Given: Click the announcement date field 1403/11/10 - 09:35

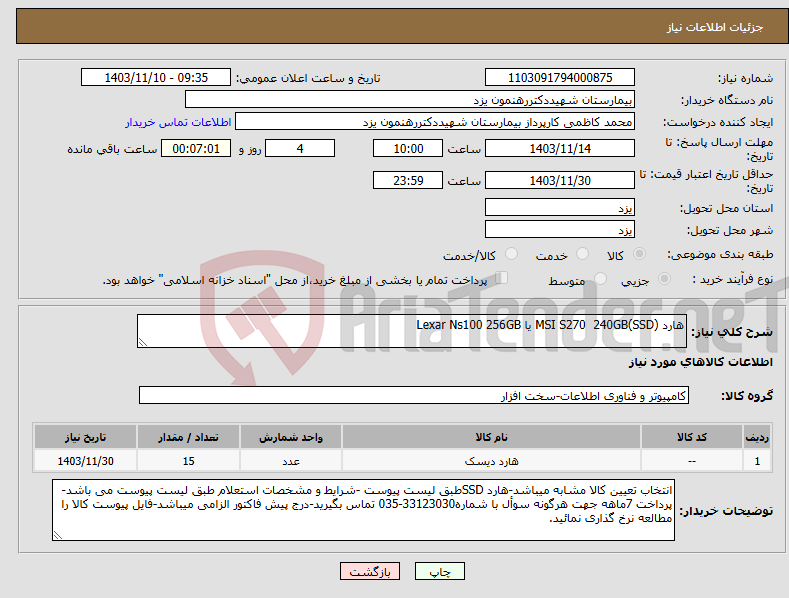Looking at the screenshot, I should tap(155, 78).
